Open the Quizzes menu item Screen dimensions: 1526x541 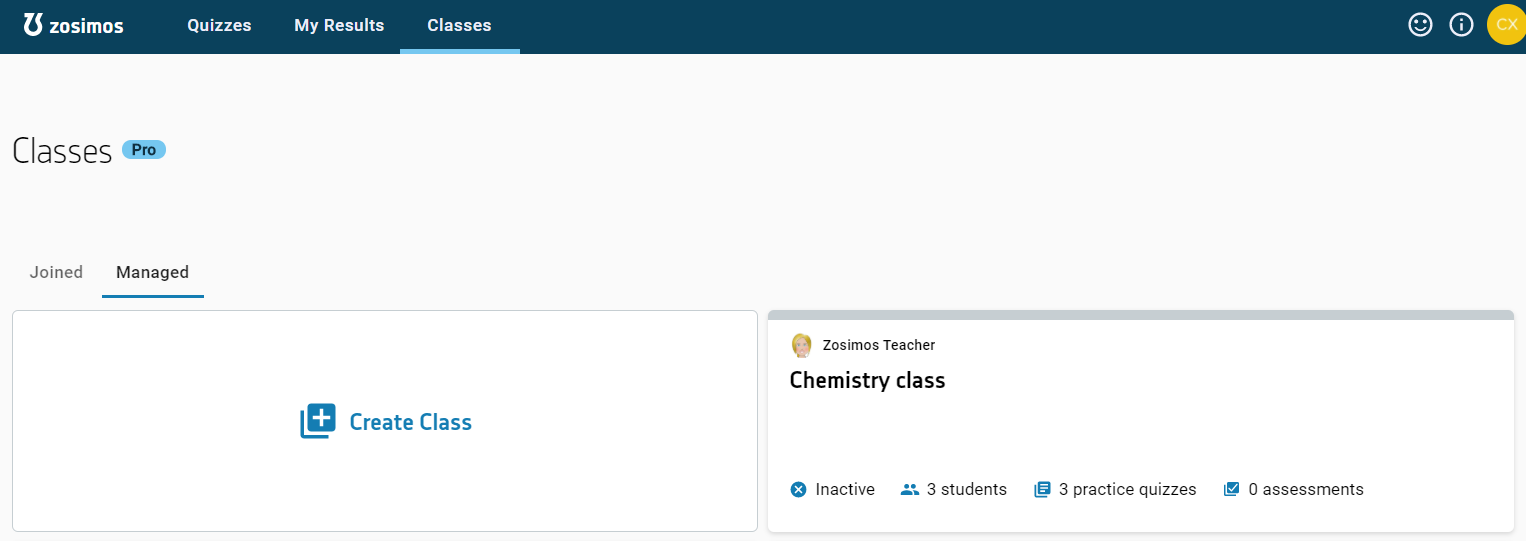(x=219, y=26)
